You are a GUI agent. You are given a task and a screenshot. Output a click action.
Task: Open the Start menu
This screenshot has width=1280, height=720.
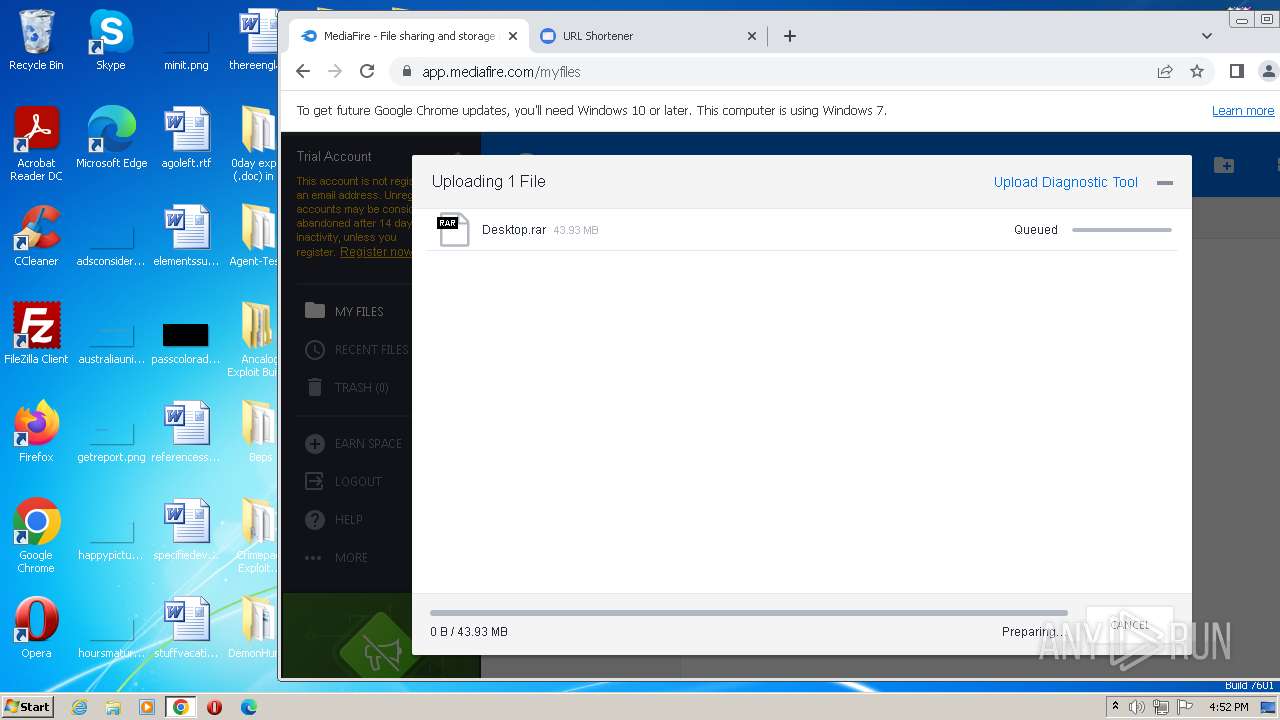[x=27, y=707]
